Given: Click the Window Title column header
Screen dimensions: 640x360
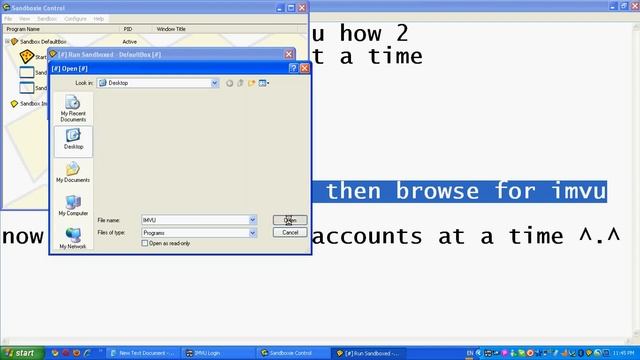Looking at the screenshot, I should [x=225, y=29].
